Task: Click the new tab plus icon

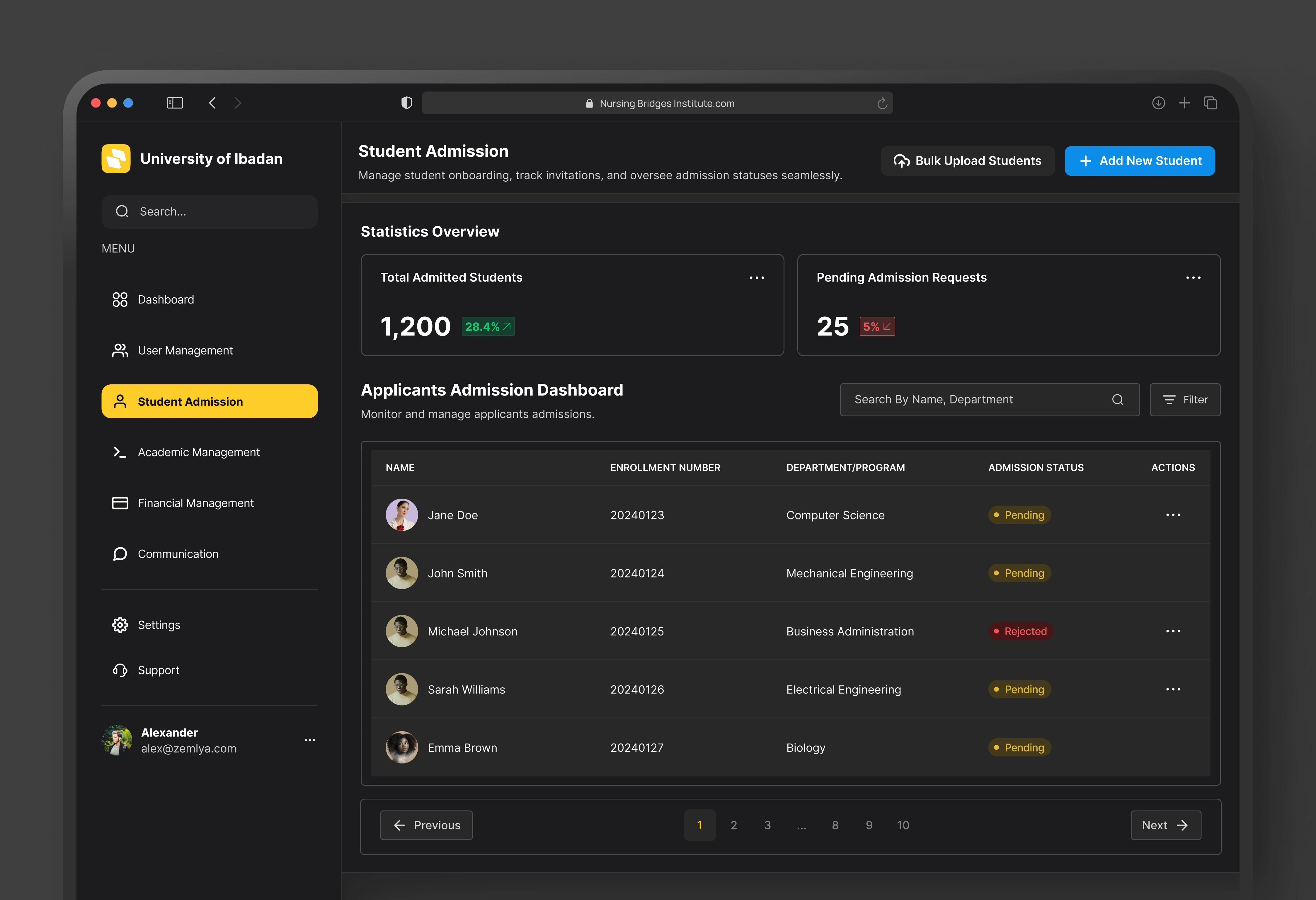Action: click(1184, 103)
